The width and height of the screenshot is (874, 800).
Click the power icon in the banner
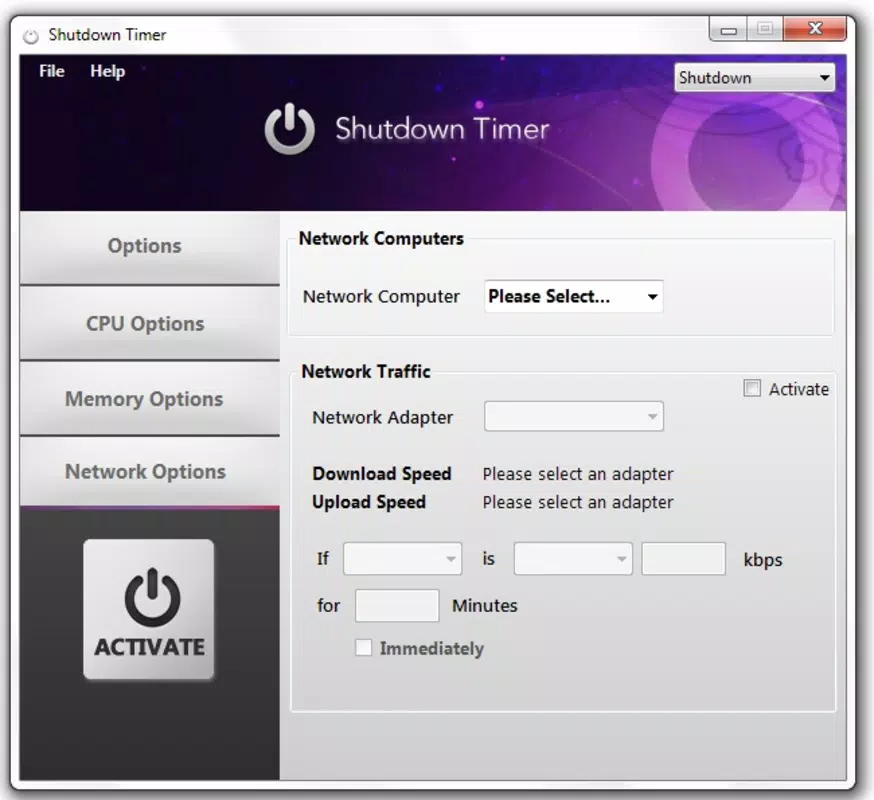coord(289,129)
